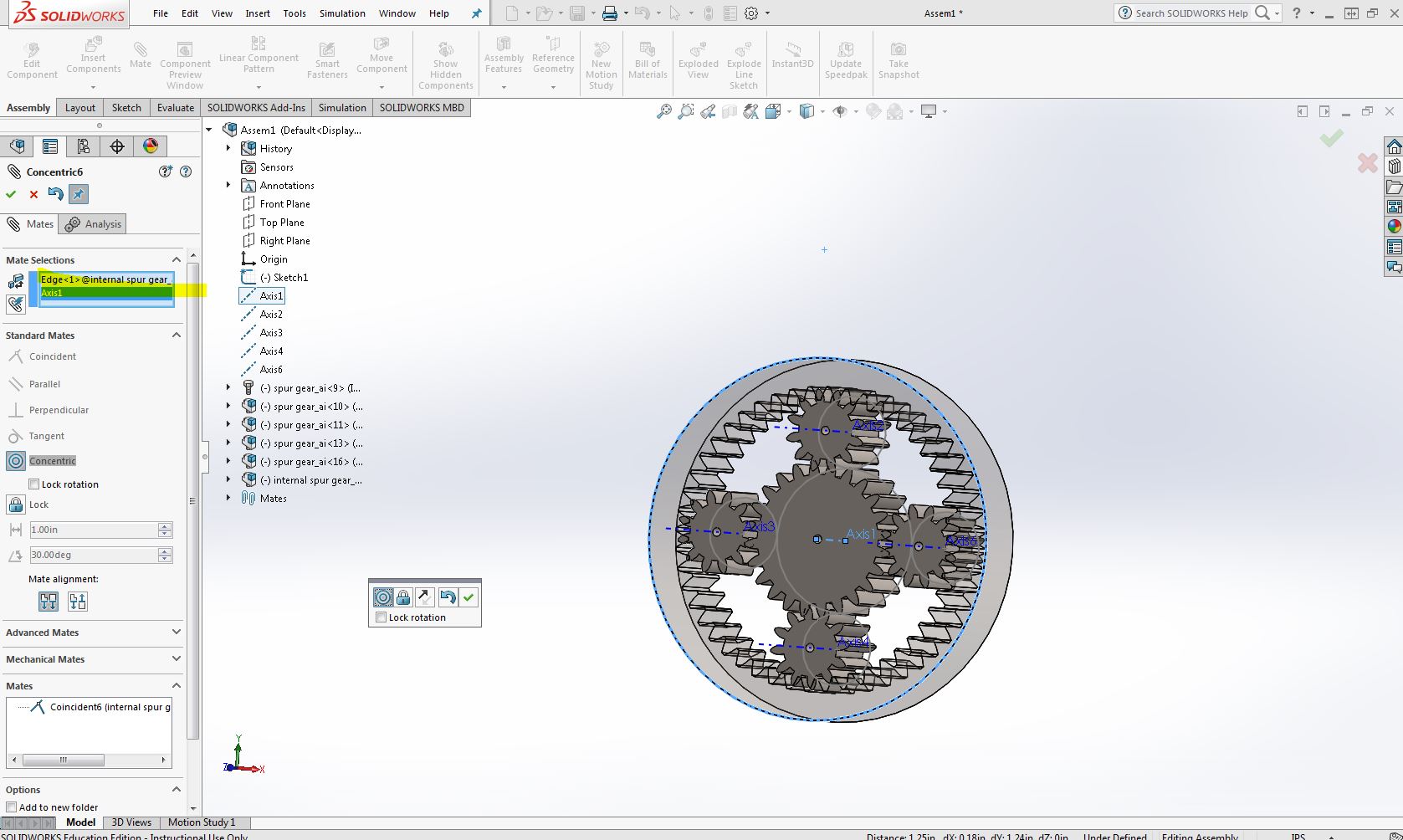This screenshot has height=840, width=1403.
Task: Click the Search SOLIDWORKS Help field
Action: point(1191,13)
